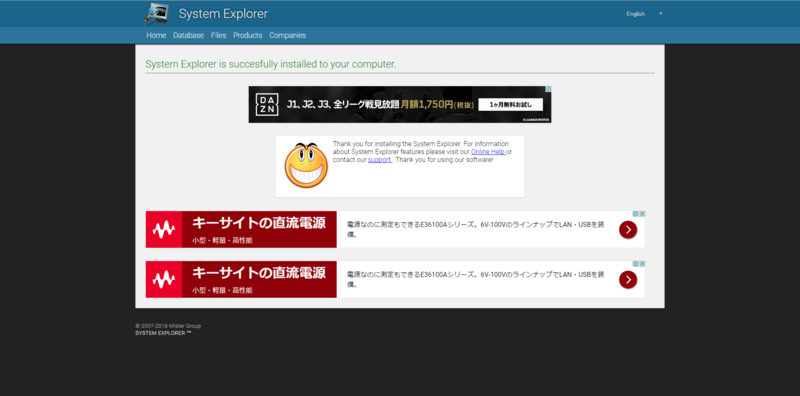The height and width of the screenshot is (396, 800).
Task: Click the E36100A description text in first ad
Action: (476, 229)
